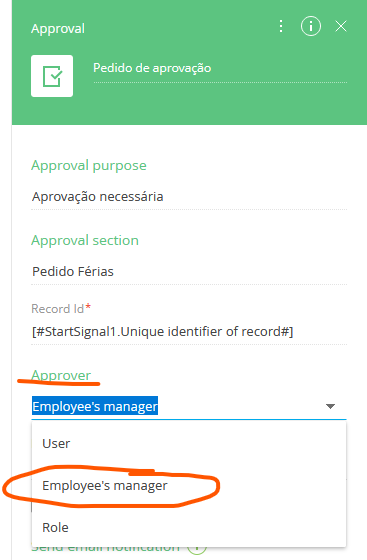Image resolution: width=367 pixels, height=560 pixels.
Task: Click the 'Approval' header title
Action: tap(58, 29)
